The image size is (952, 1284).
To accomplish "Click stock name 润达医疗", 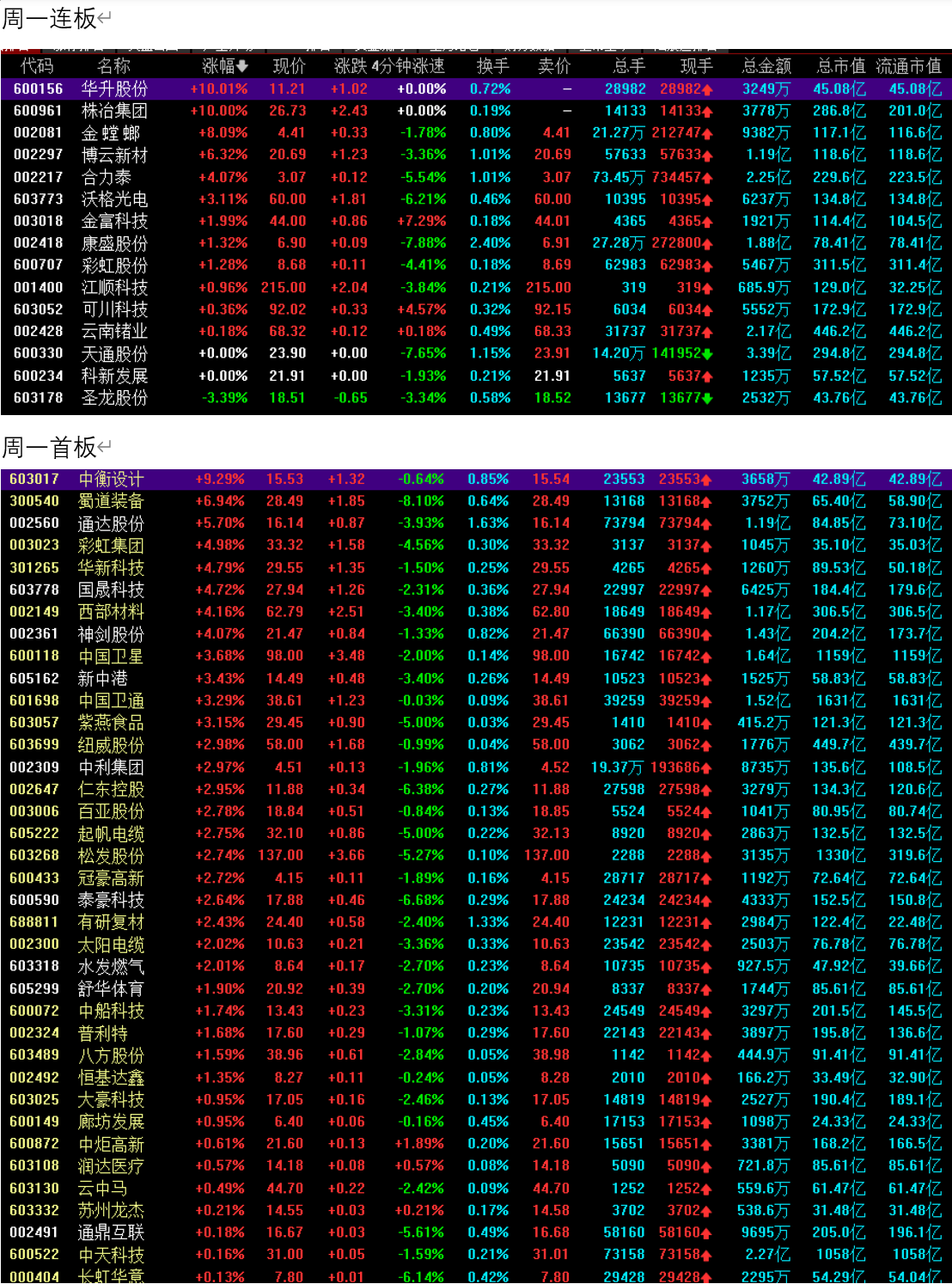I will pyautogui.click(x=111, y=1166).
